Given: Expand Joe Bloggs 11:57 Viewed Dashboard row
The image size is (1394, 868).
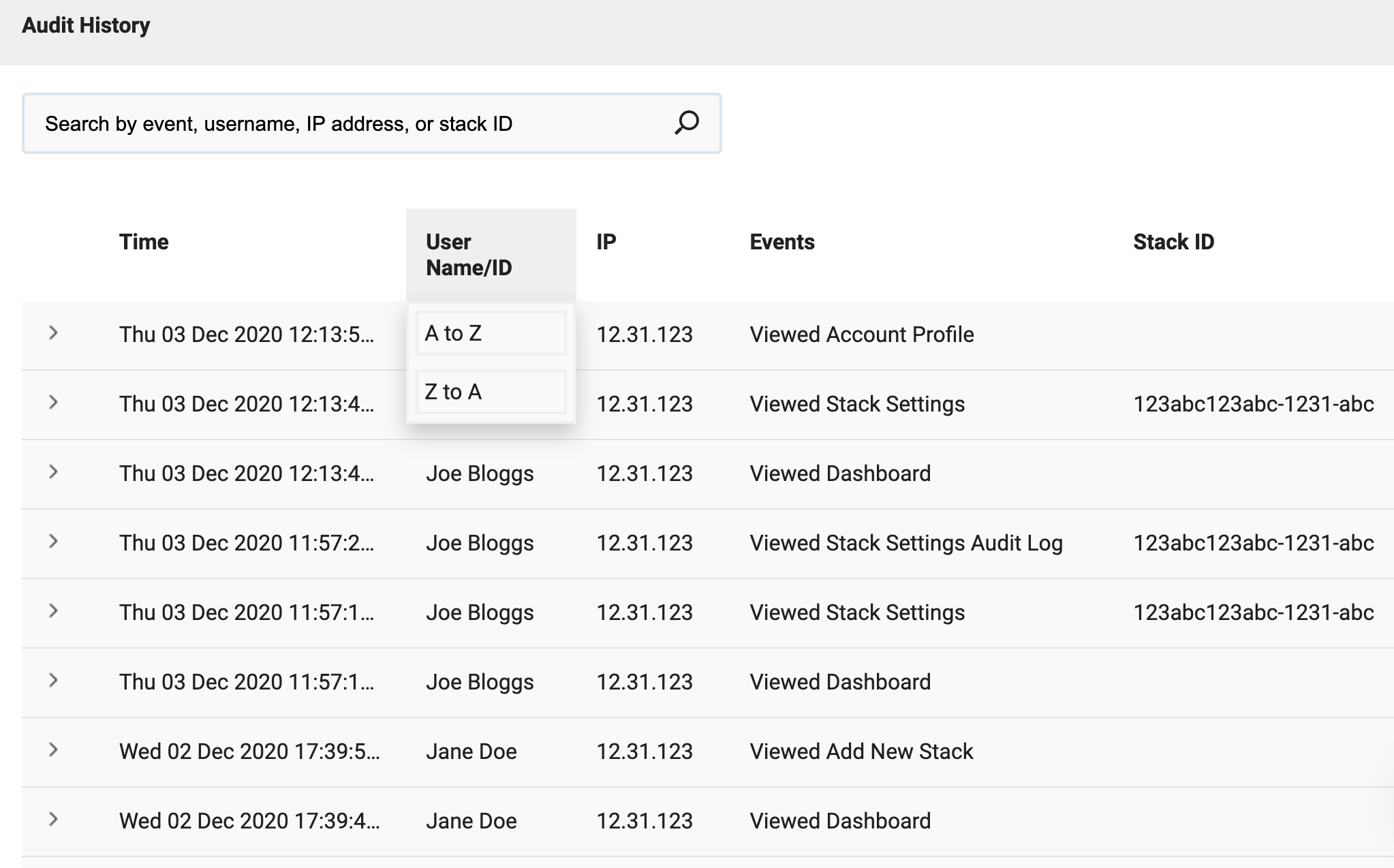Looking at the screenshot, I should tap(53, 681).
